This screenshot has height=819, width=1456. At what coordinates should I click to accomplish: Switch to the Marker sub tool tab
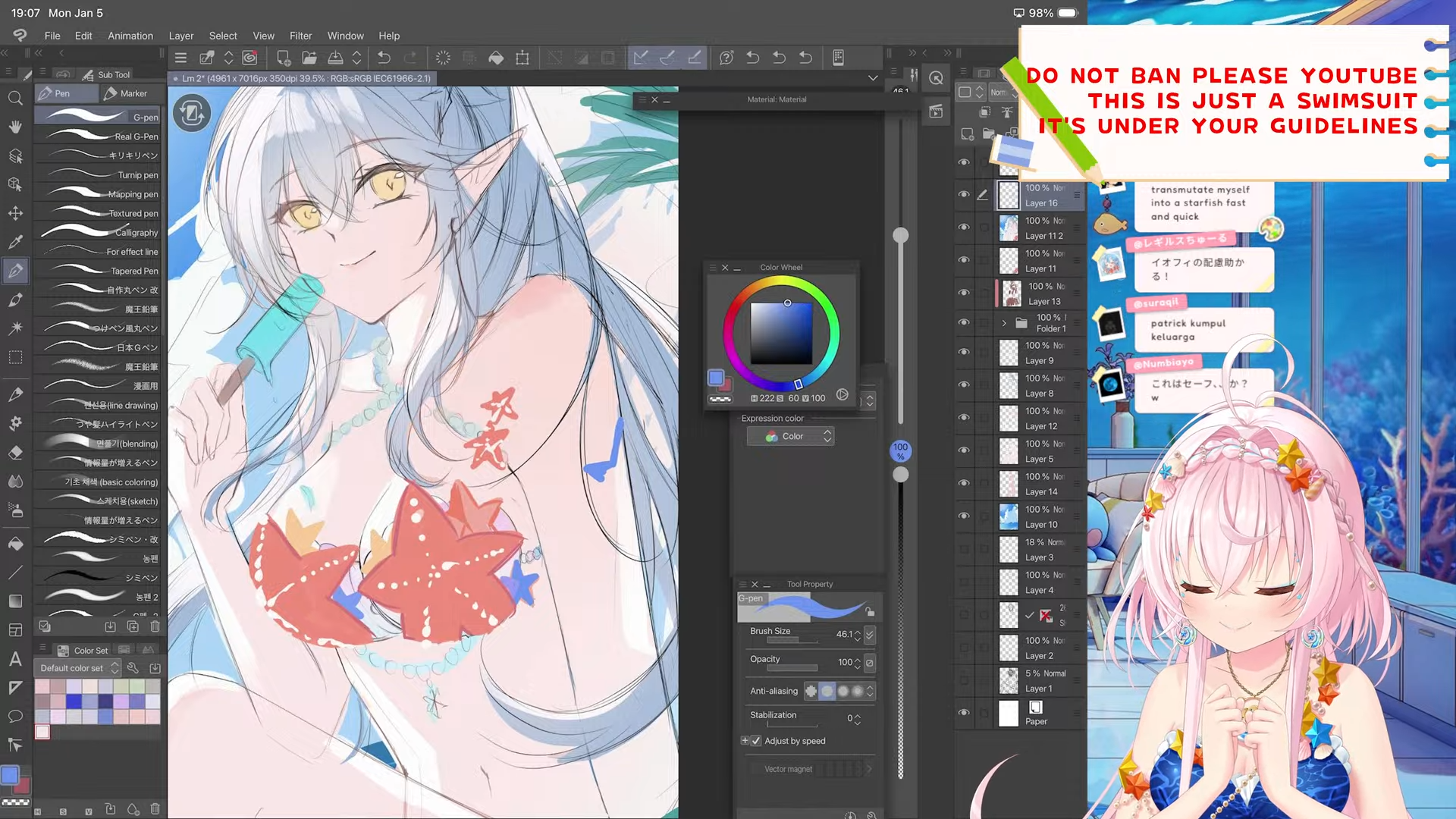[x=127, y=93]
